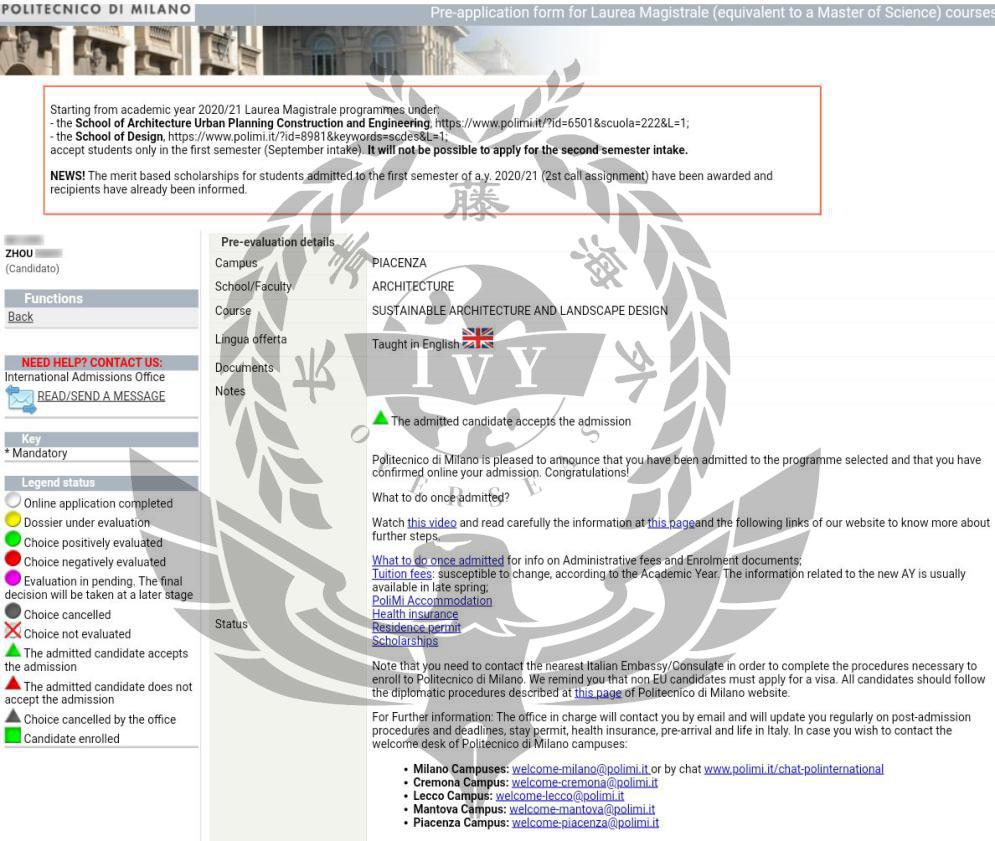Email welcome-milano@polimi.it

pos(580,769)
